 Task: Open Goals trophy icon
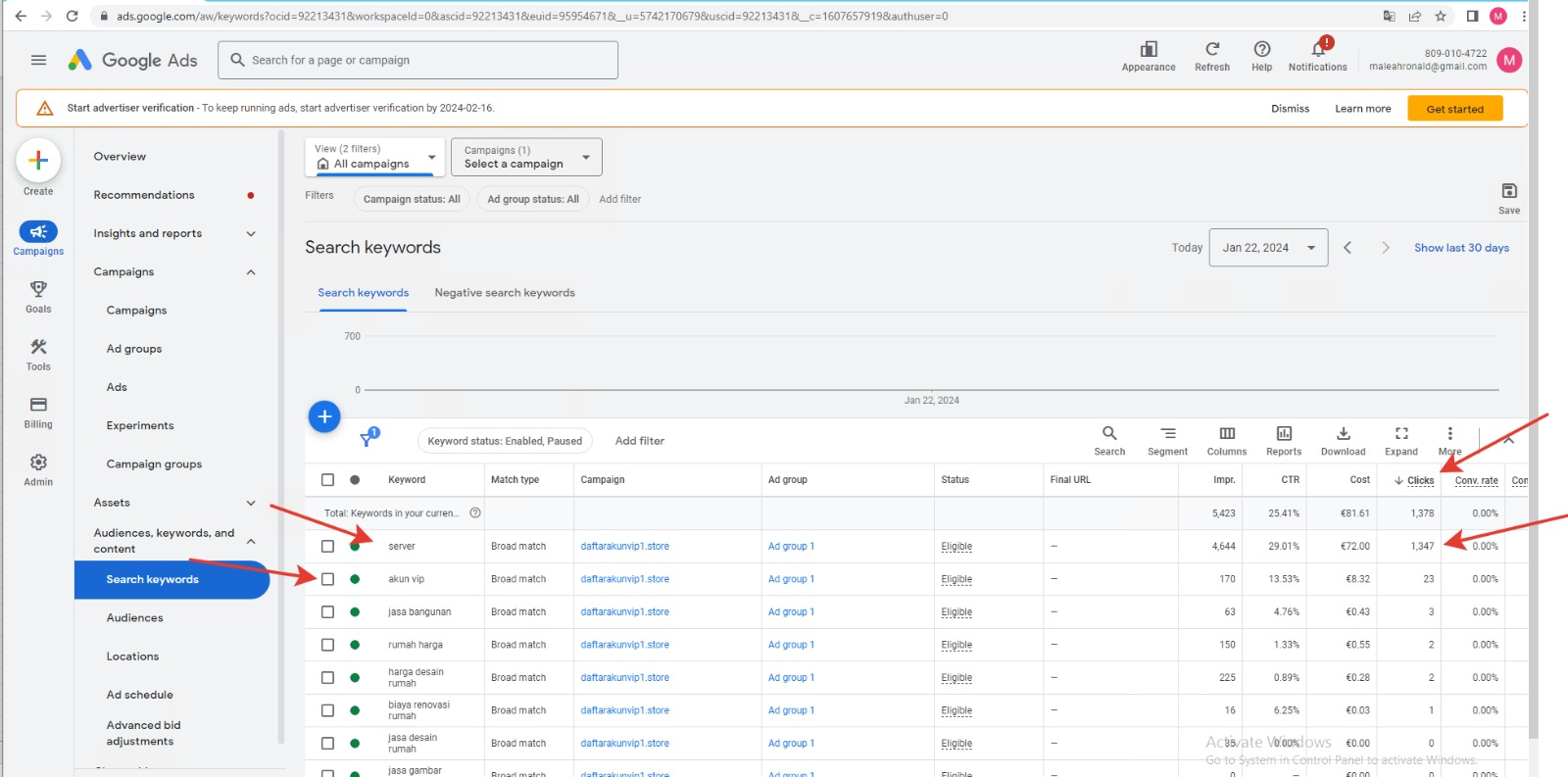click(38, 289)
